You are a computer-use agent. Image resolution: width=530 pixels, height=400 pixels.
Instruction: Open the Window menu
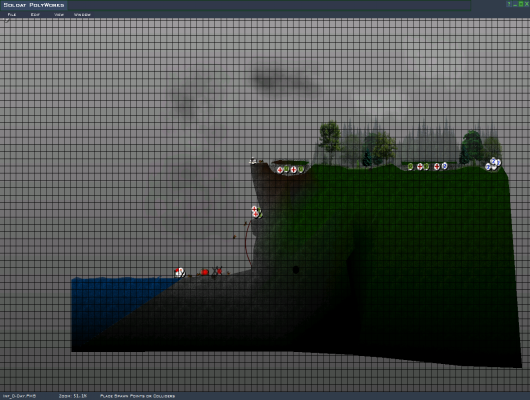(82, 15)
